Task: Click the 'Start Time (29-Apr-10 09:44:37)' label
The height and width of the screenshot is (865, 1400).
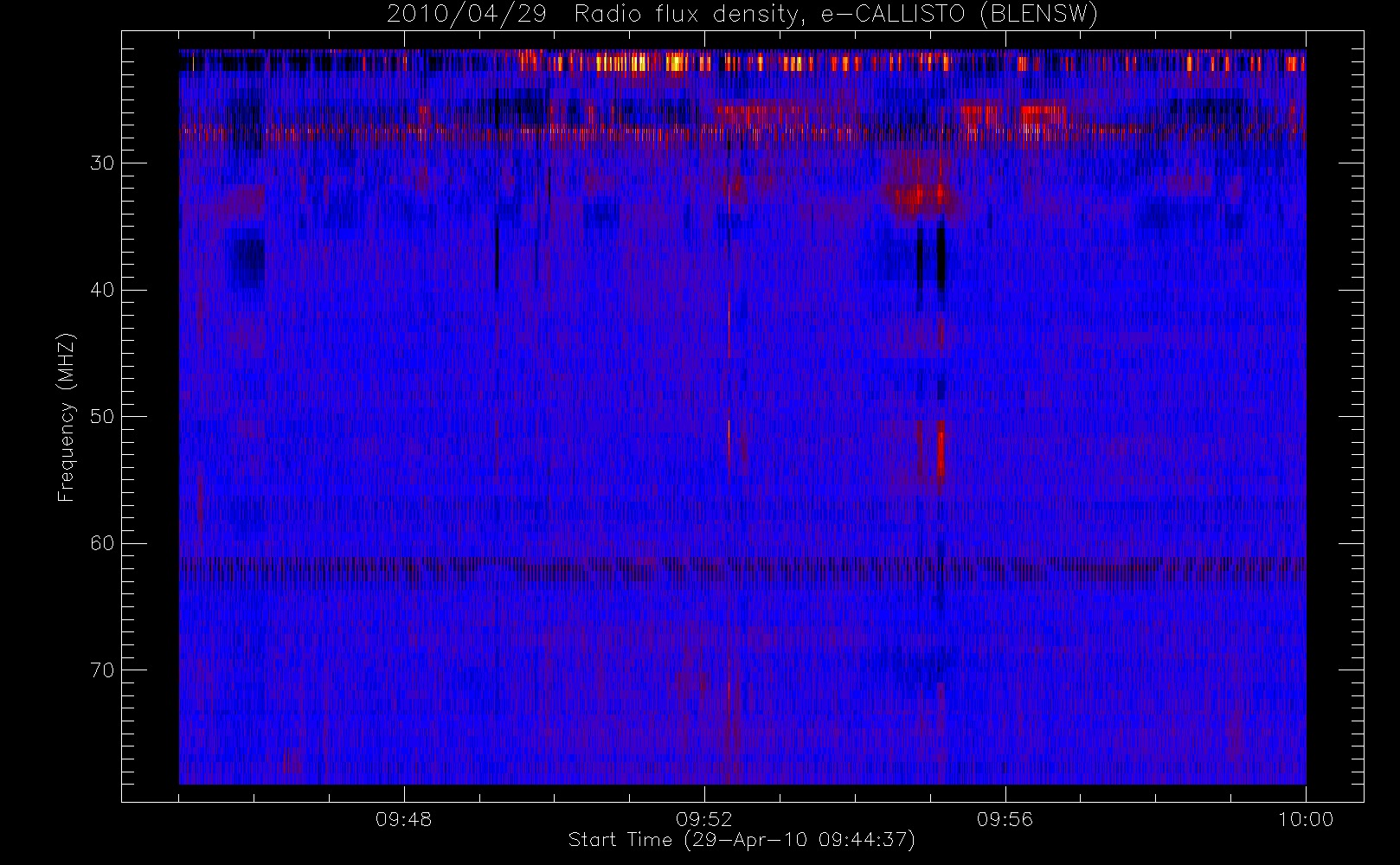Action: click(742, 840)
